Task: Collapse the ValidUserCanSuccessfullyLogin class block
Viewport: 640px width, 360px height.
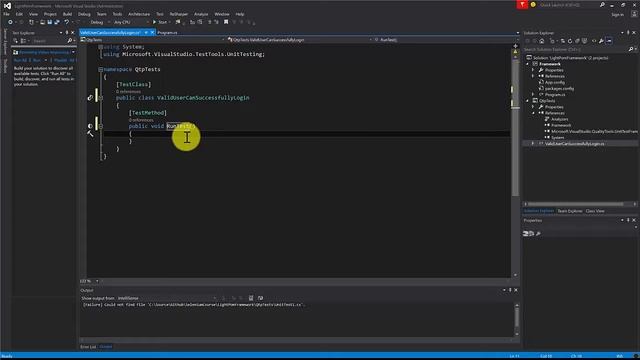Action: click(x=100, y=98)
